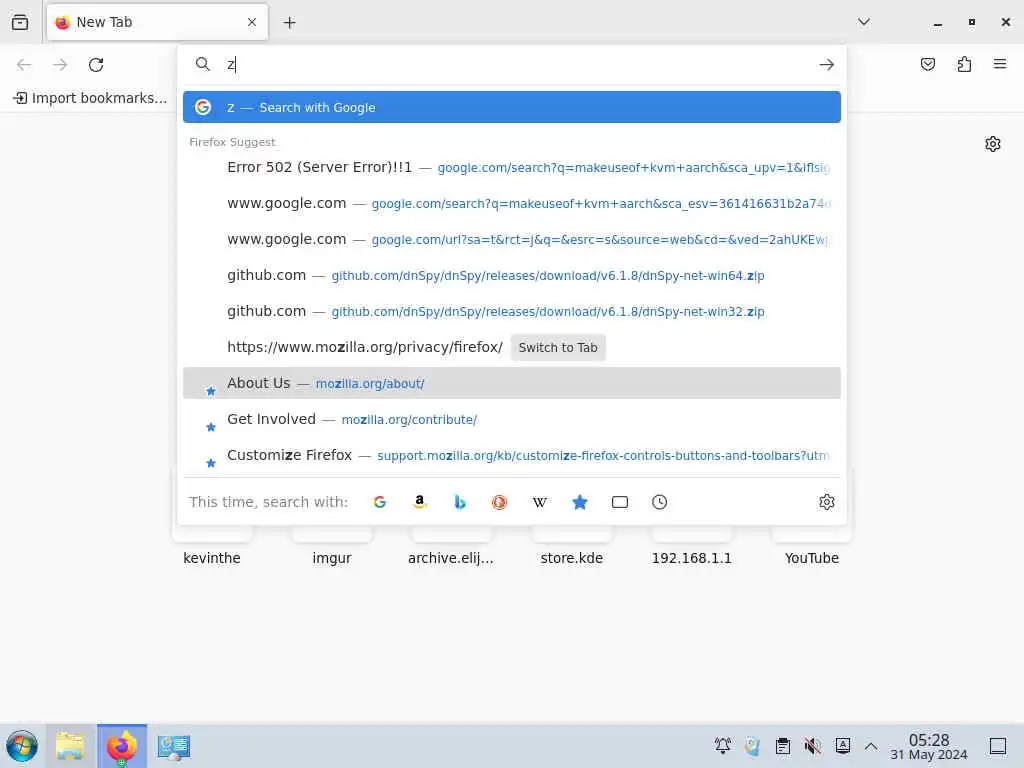
Task: Open the Customize Firefox bookmark suggestion
Action: click(x=512, y=455)
